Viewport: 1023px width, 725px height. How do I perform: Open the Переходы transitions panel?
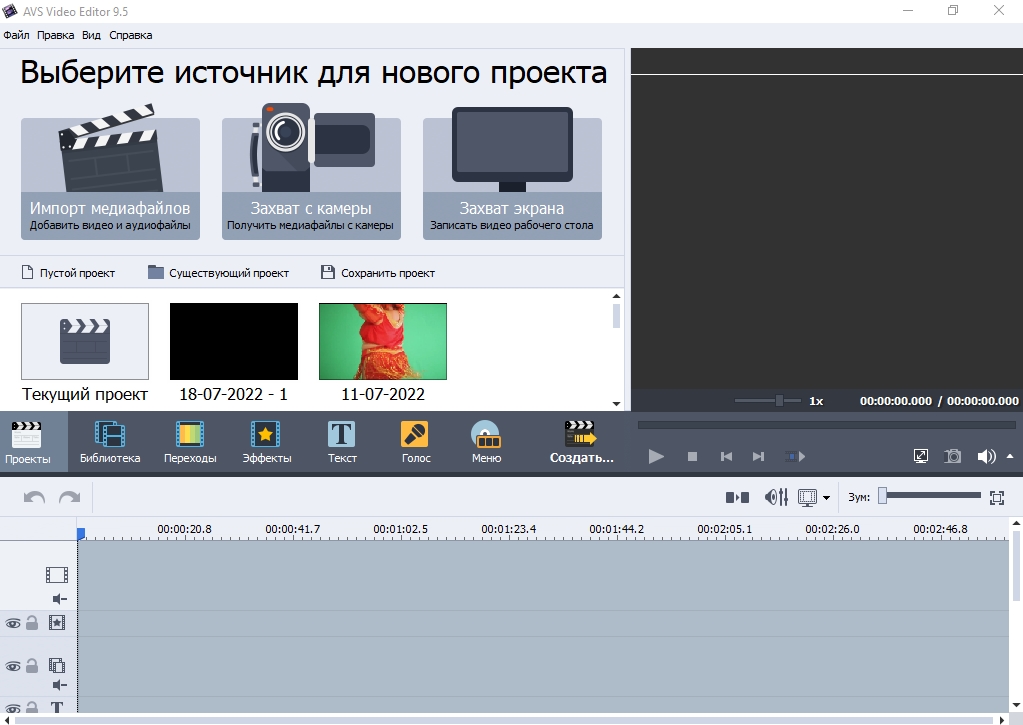(x=190, y=442)
